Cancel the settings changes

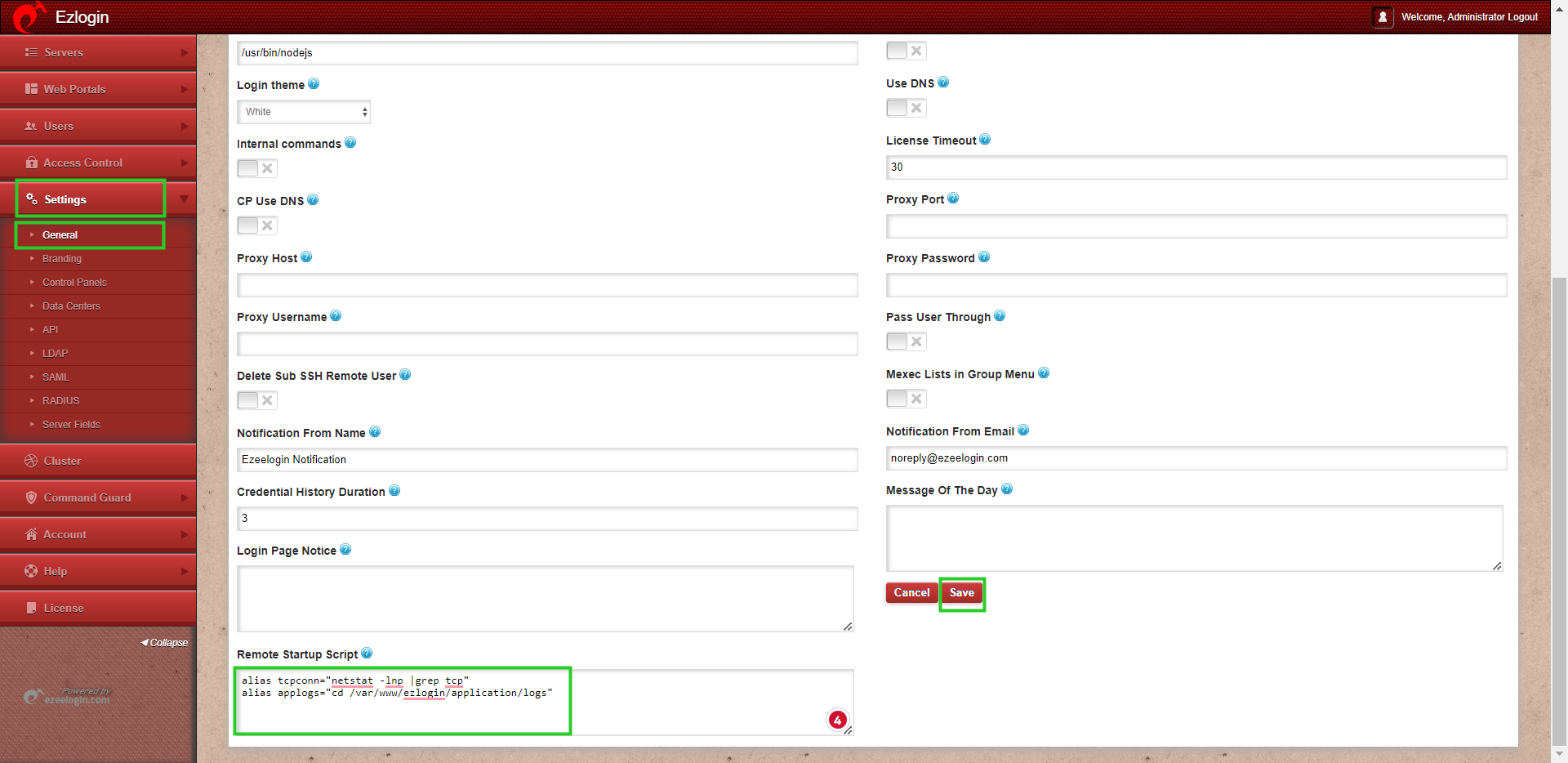(911, 592)
